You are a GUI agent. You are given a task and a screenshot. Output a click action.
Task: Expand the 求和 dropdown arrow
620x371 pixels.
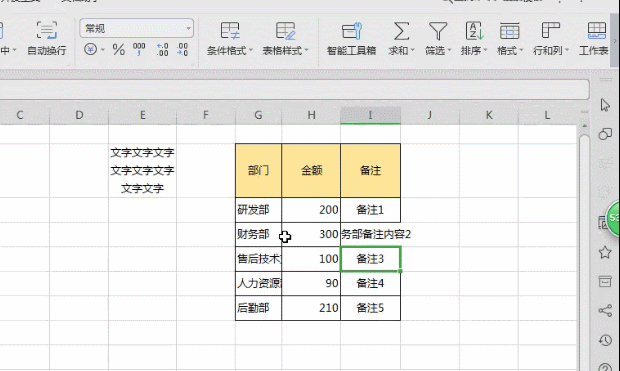(x=412, y=50)
